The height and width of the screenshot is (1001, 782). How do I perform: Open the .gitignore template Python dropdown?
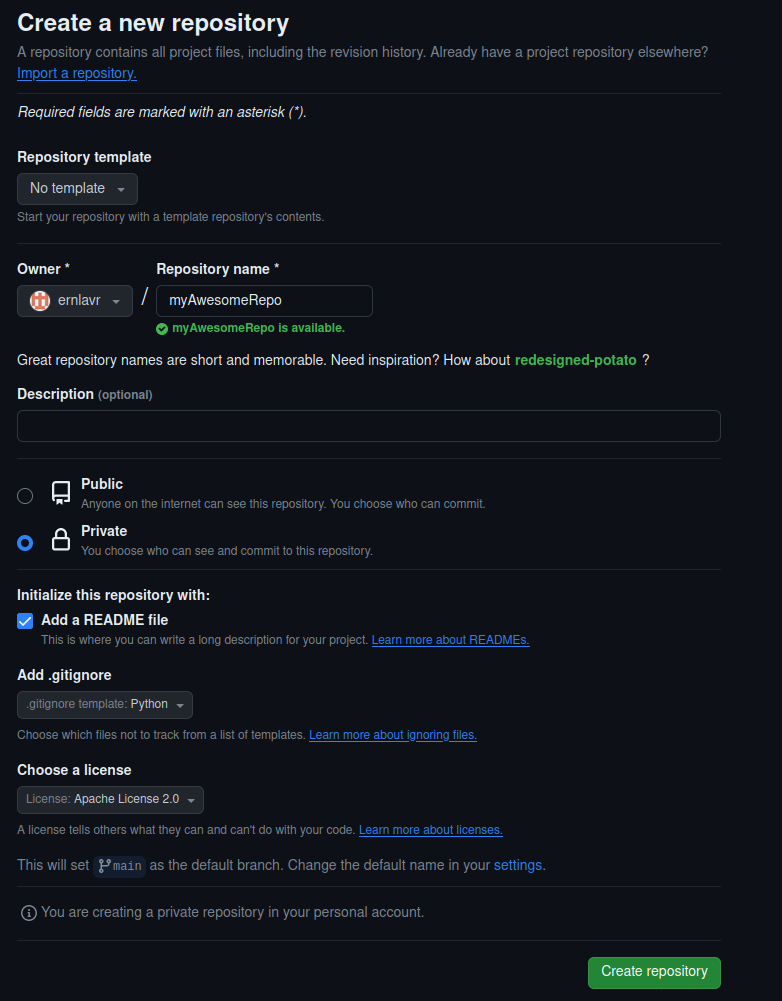[x=104, y=704]
